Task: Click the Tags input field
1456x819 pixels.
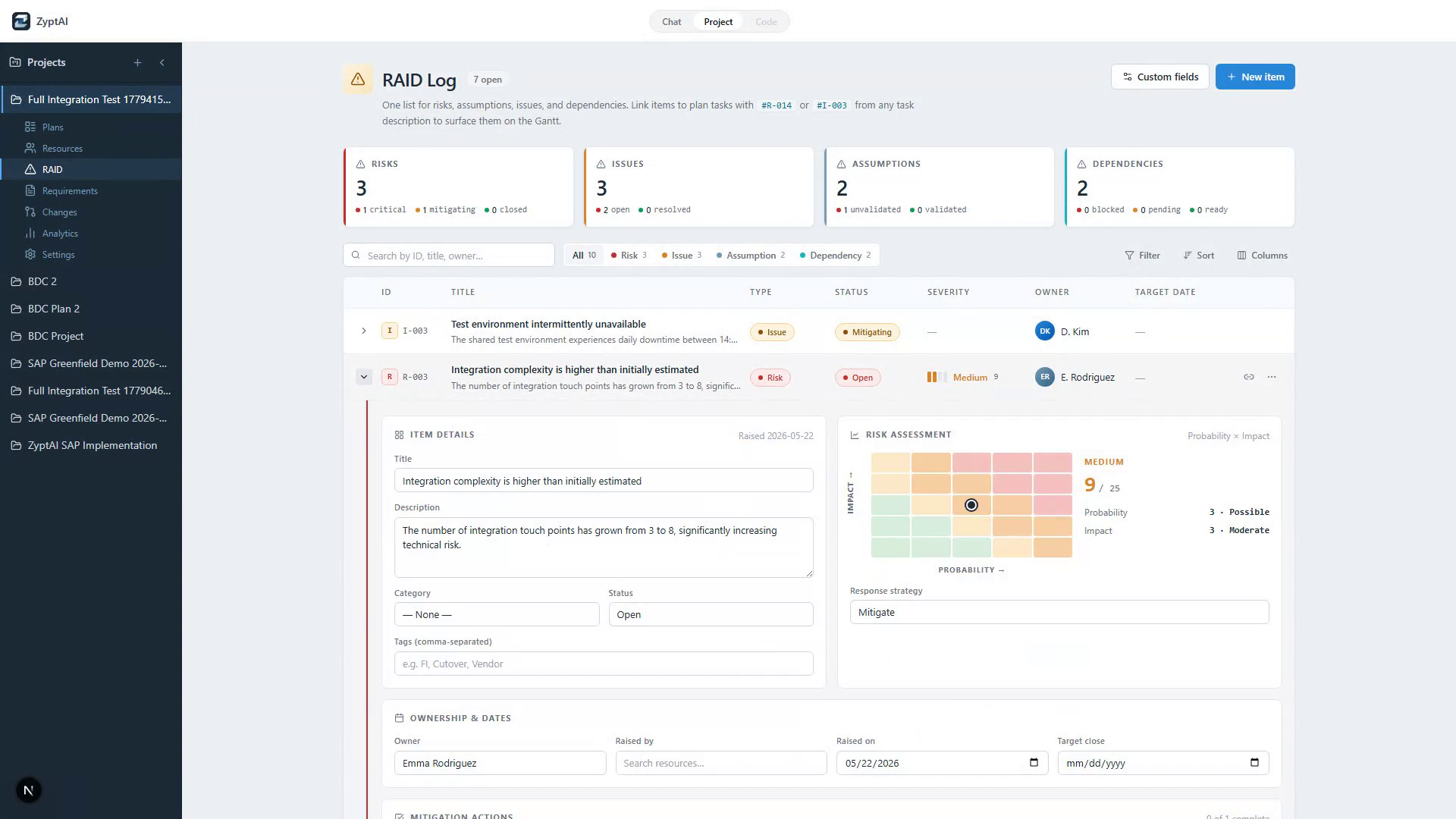Action: [604, 664]
